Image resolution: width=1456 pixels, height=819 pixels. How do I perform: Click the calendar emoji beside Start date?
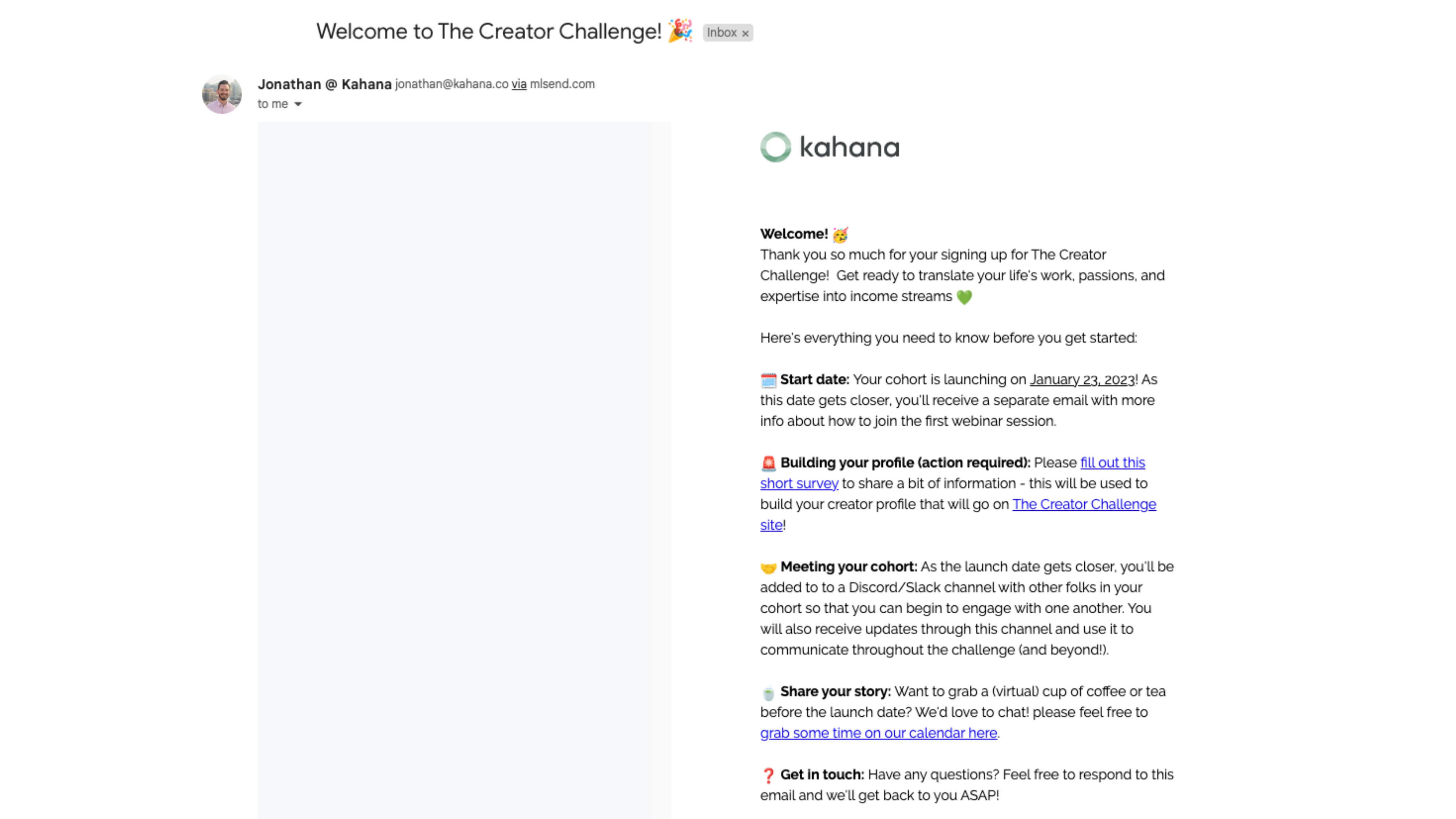pos(768,380)
